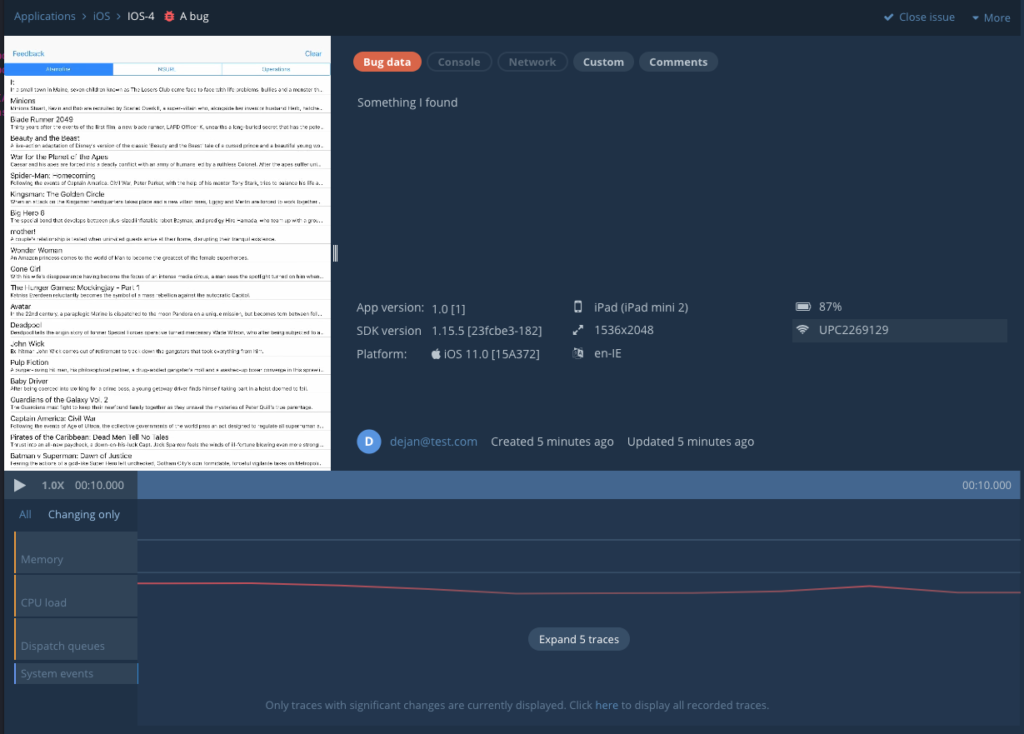Expand 5 hidden traces
The height and width of the screenshot is (734, 1024).
click(578, 639)
